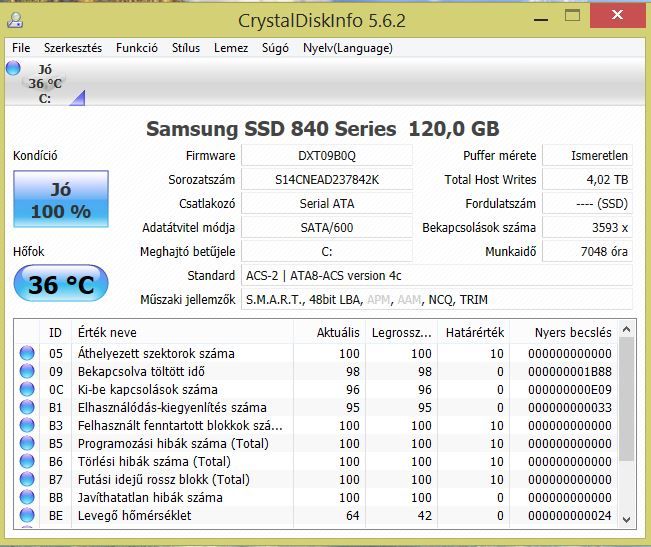Select the C: drive tab in disk bar
The image size is (651, 547).
(x=45, y=84)
